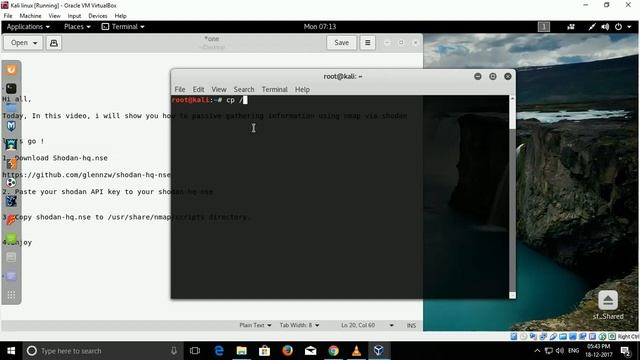Open gedit hamburger menu
Viewport: 640px width, 360px height.
[x=367, y=42]
